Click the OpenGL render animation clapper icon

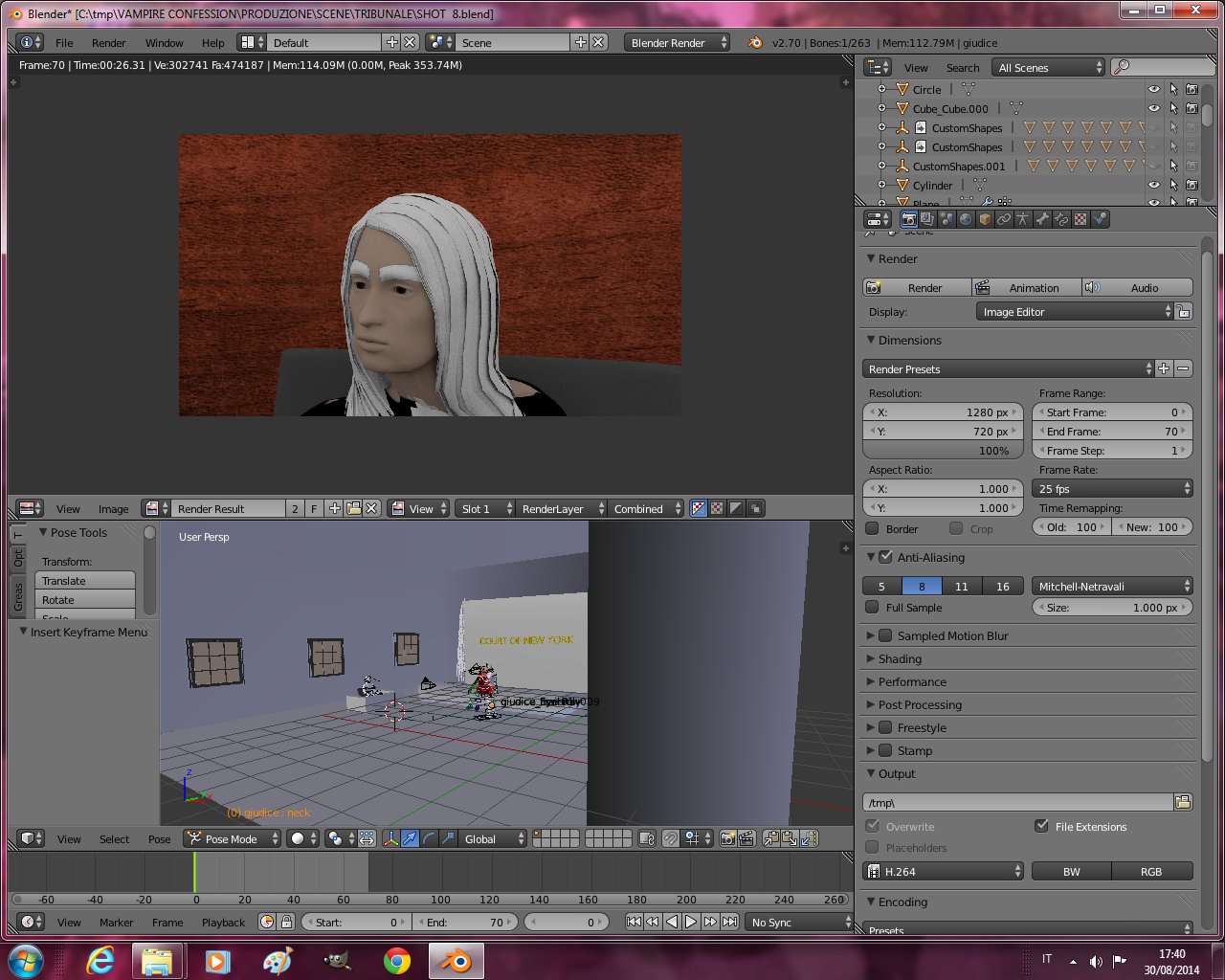point(746,838)
